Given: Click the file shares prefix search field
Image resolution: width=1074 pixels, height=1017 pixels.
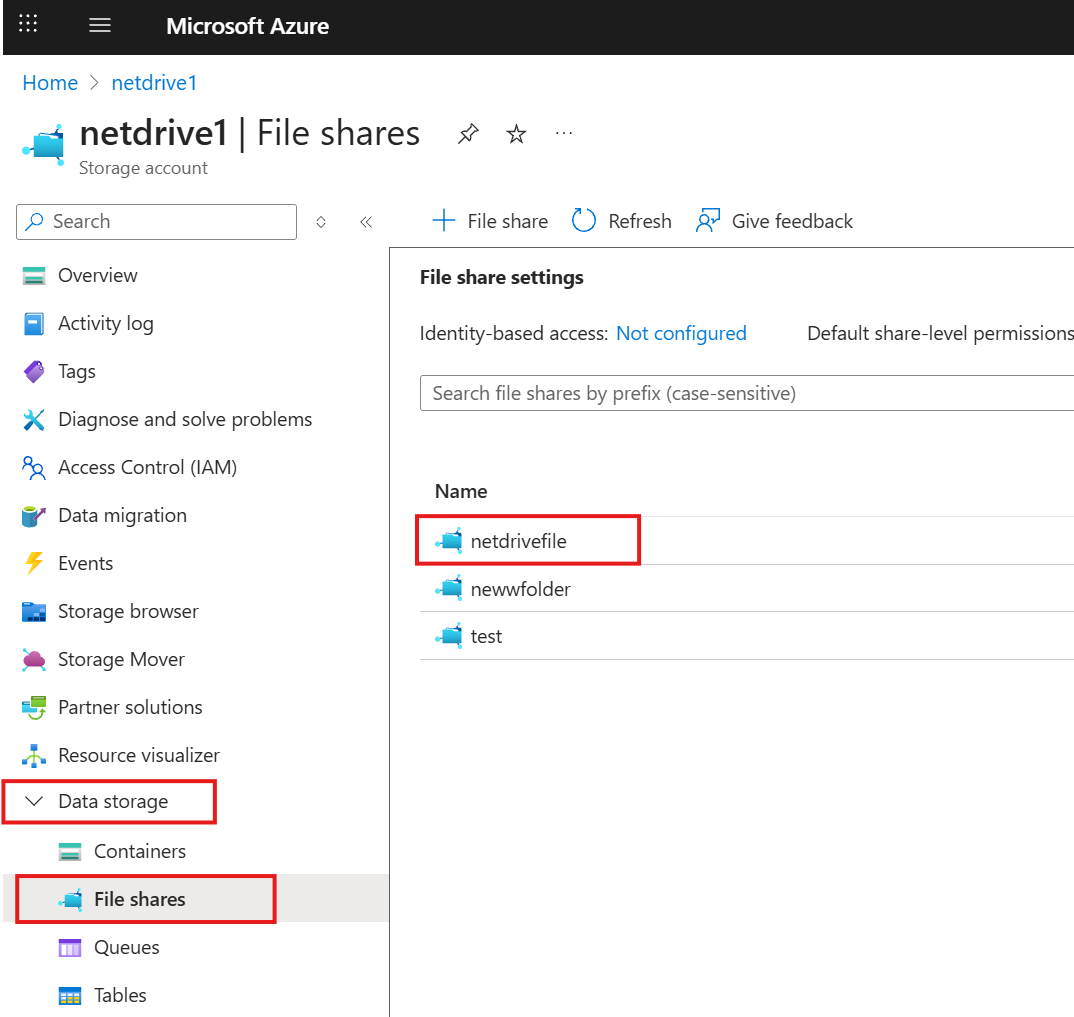Looking at the screenshot, I should coord(700,392).
